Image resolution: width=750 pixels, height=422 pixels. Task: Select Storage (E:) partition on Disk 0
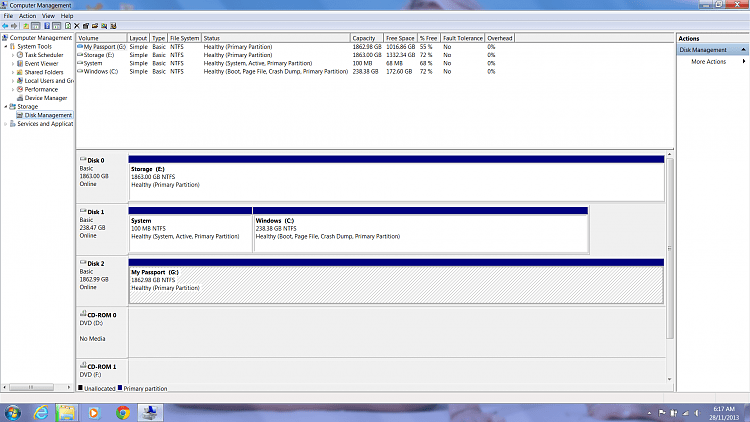click(396, 178)
